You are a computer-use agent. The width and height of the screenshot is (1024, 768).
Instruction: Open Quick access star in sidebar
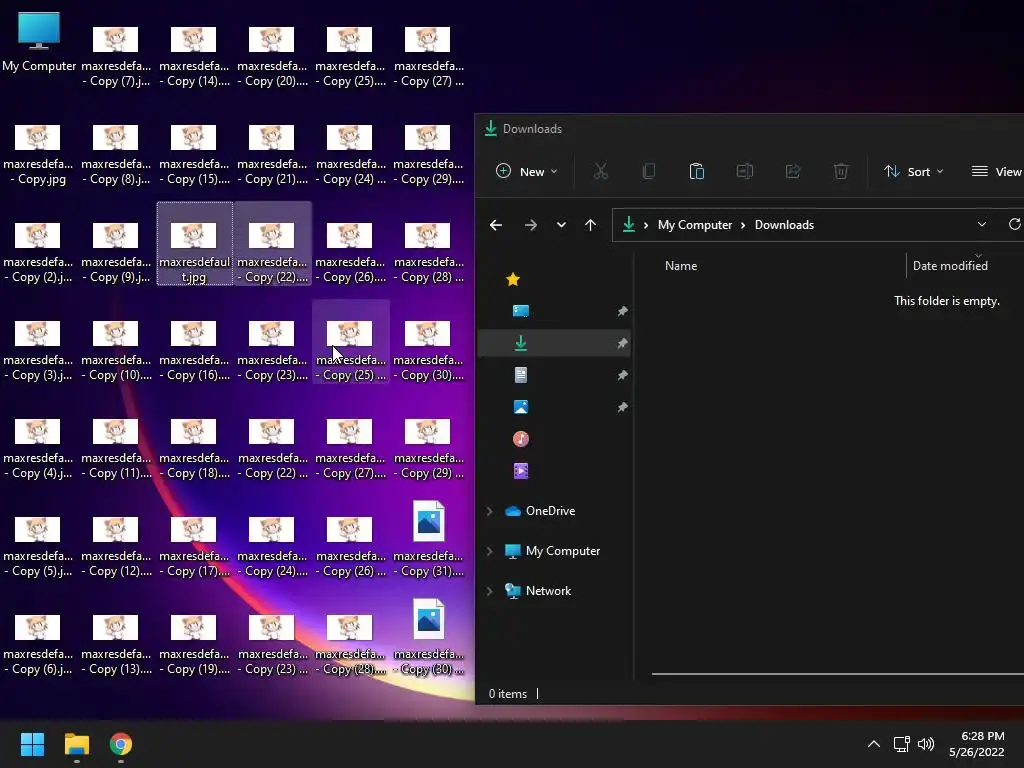pyautogui.click(x=513, y=280)
